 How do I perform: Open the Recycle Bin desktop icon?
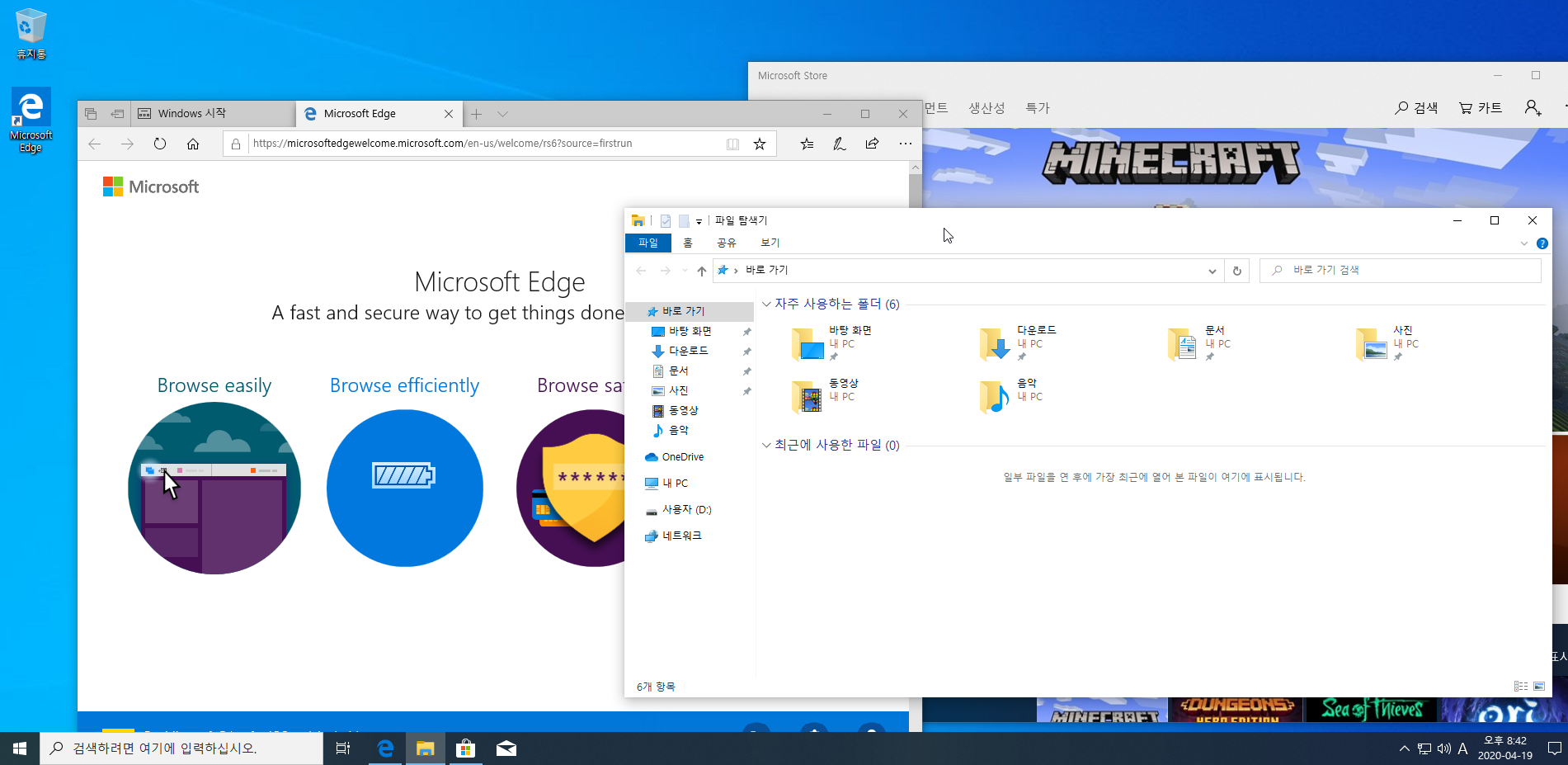click(x=31, y=35)
